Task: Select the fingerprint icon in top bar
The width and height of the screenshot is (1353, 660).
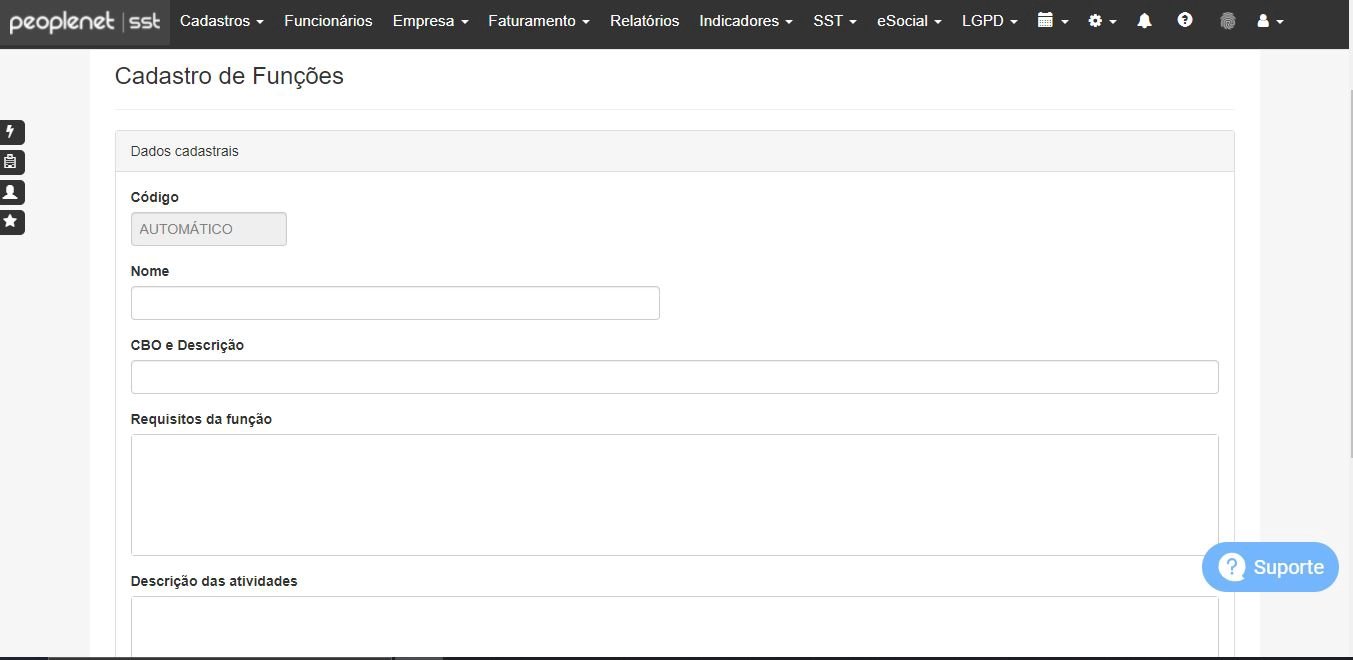Action: pyautogui.click(x=1227, y=20)
